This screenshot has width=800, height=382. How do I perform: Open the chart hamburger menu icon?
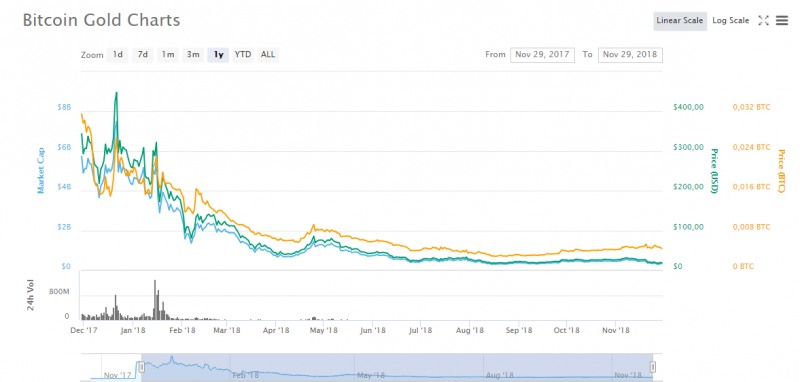[782, 20]
